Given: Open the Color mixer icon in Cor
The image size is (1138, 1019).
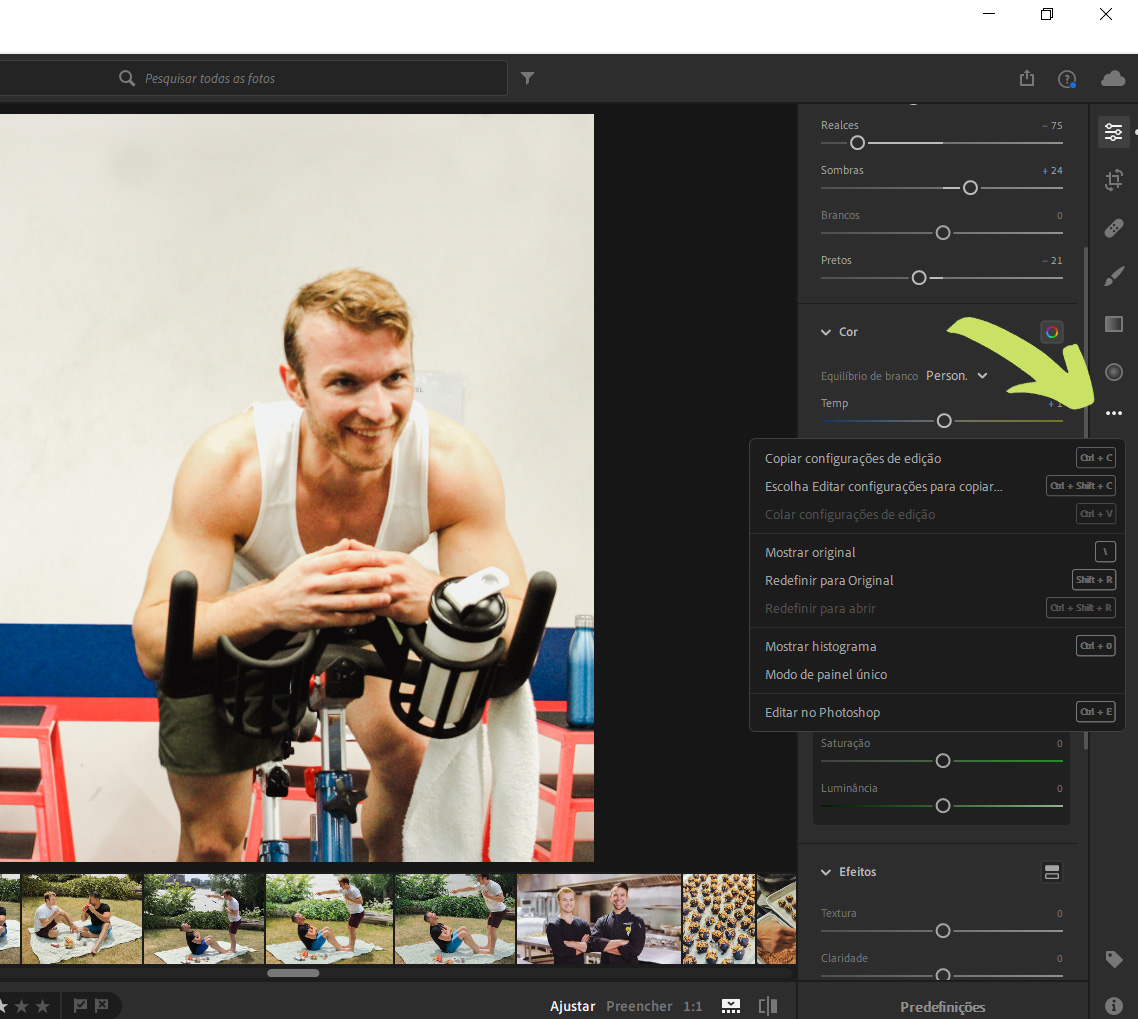Looking at the screenshot, I should [x=1051, y=332].
